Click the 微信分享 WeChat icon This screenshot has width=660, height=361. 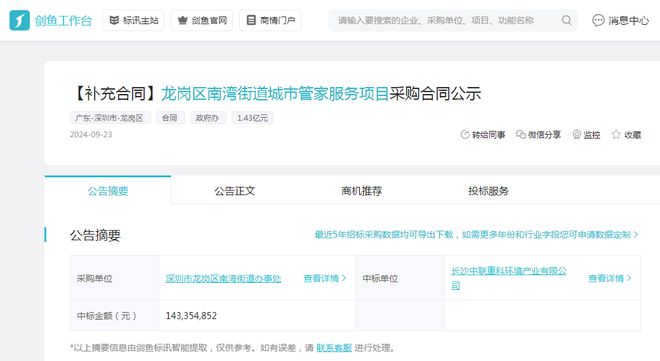tap(521, 135)
